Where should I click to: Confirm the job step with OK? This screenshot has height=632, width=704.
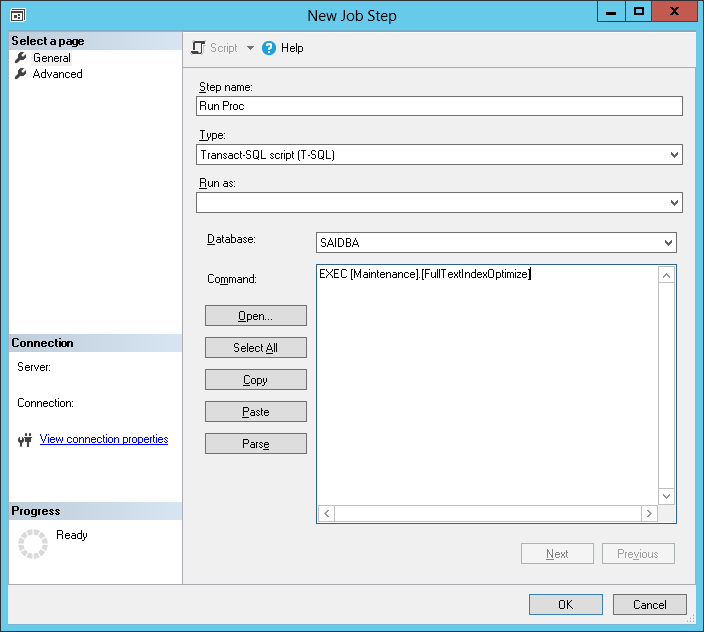coord(565,605)
